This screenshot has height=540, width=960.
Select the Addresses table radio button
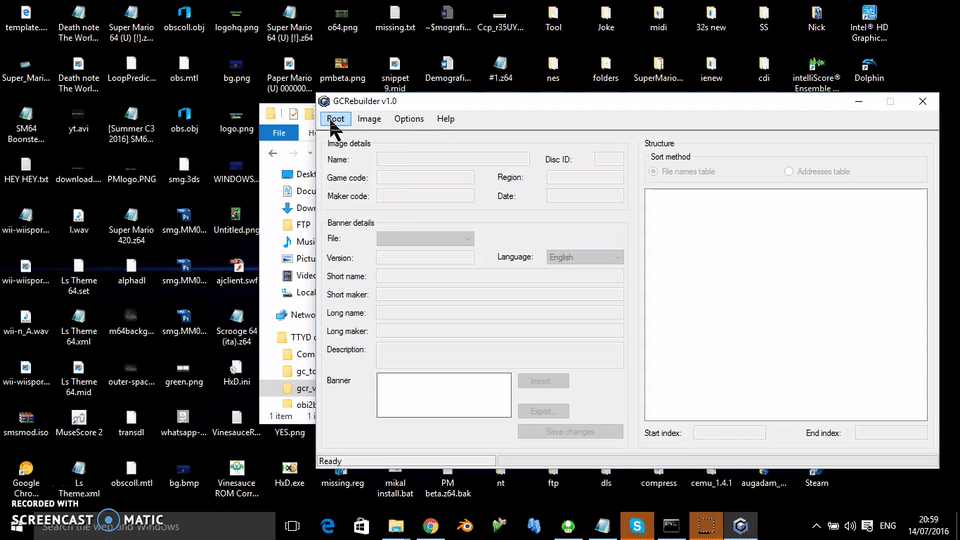[789, 172]
